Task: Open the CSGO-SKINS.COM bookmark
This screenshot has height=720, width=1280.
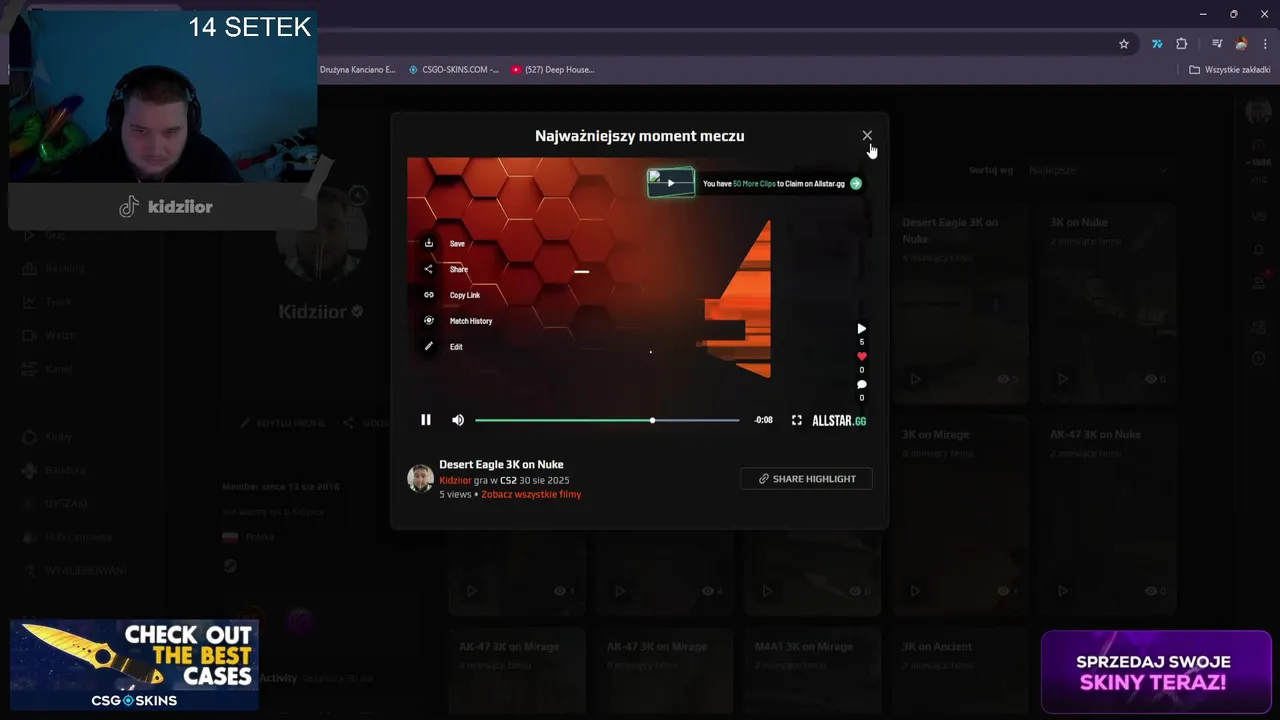Action: click(x=453, y=70)
